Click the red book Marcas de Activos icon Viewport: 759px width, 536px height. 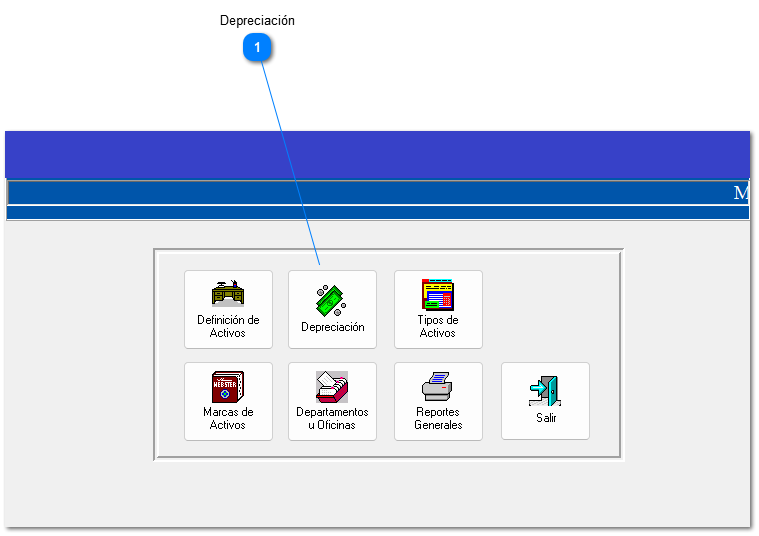[228, 387]
